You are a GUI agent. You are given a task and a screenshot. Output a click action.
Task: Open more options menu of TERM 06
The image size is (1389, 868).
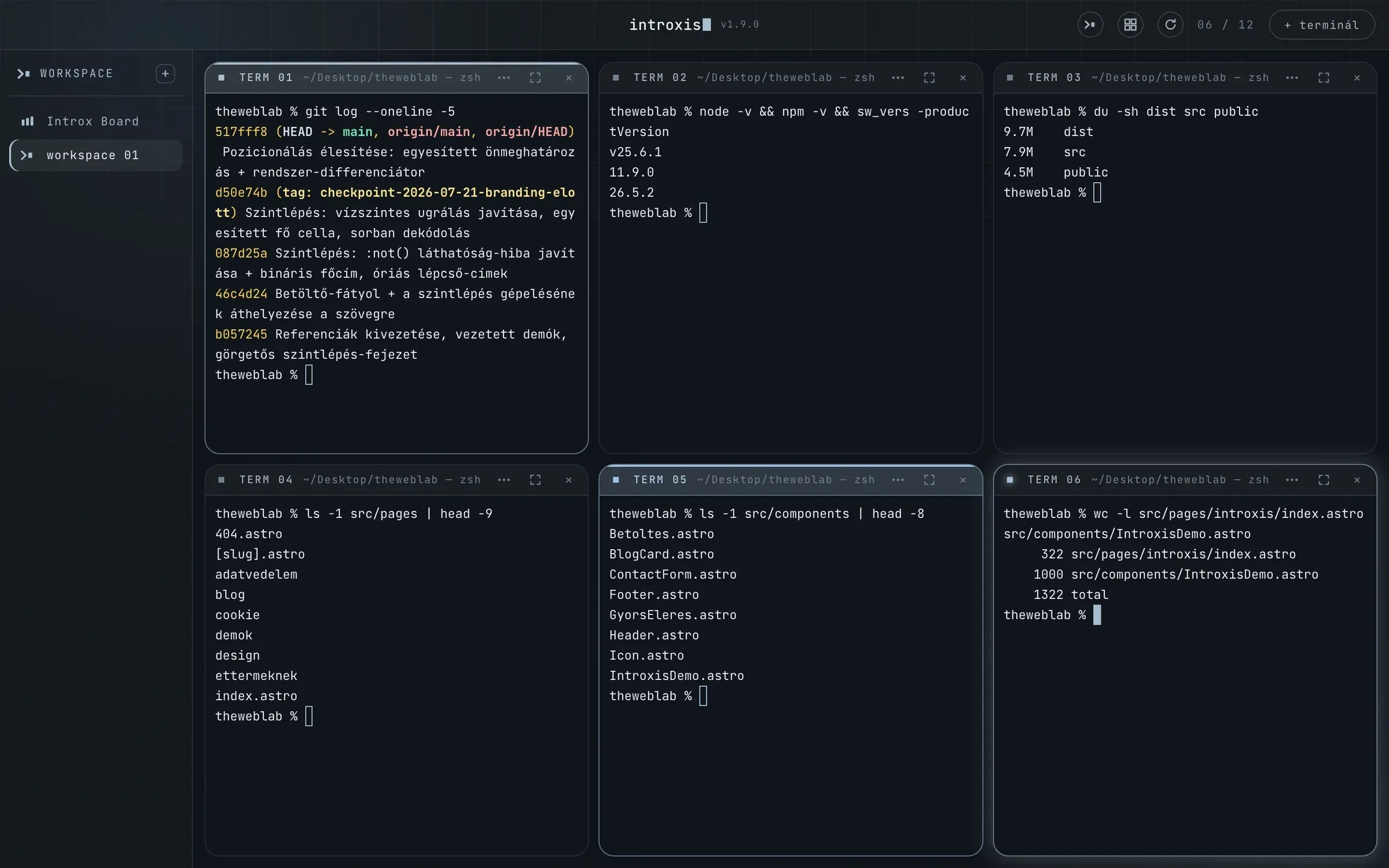[1292, 480]
